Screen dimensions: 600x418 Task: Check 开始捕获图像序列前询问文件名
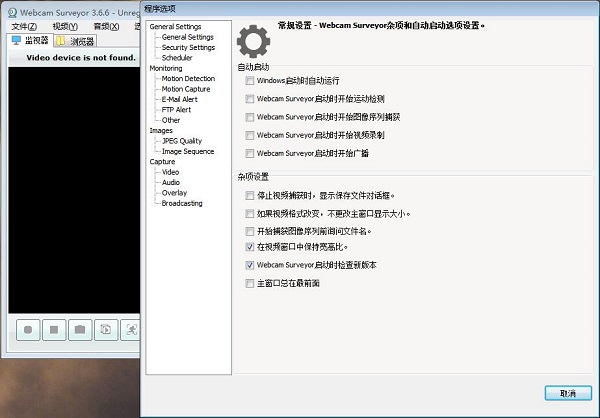[249, 232]
